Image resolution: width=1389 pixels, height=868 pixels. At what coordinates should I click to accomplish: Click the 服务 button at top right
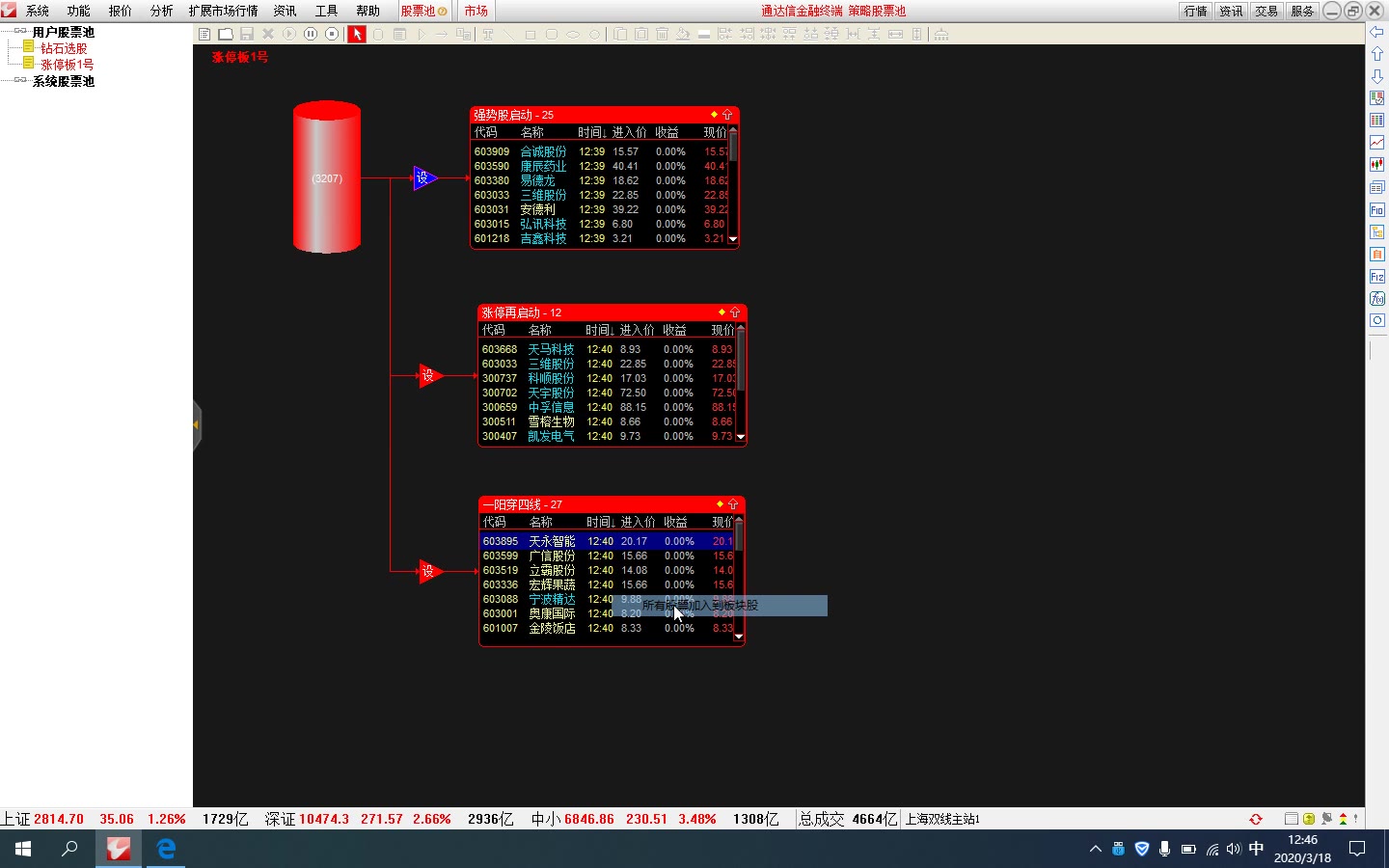click(x=1303, y=11)
